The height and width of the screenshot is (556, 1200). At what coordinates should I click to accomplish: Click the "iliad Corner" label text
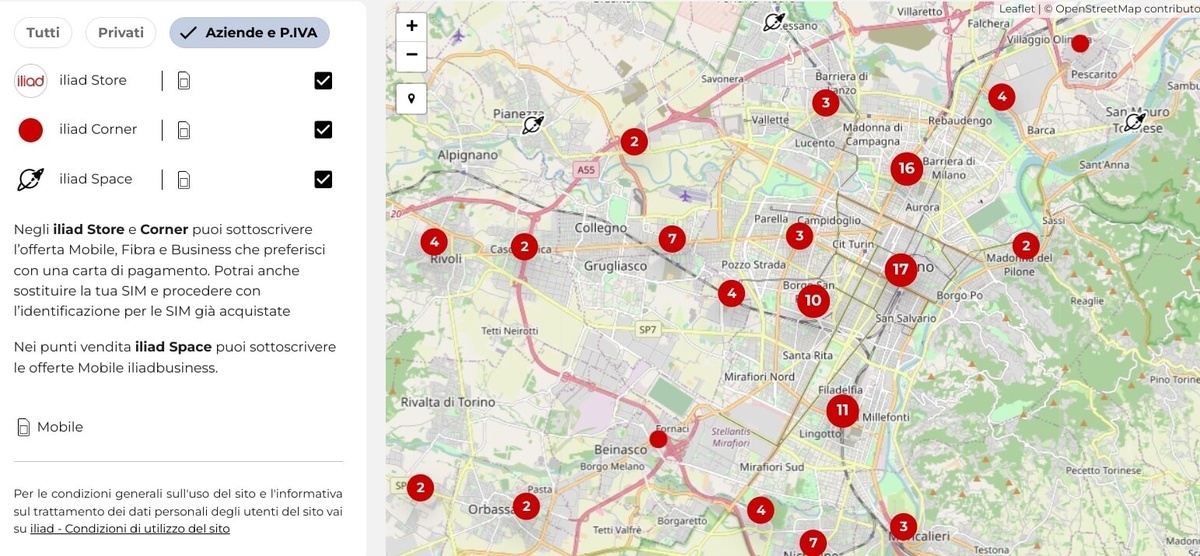coord(98,129)
